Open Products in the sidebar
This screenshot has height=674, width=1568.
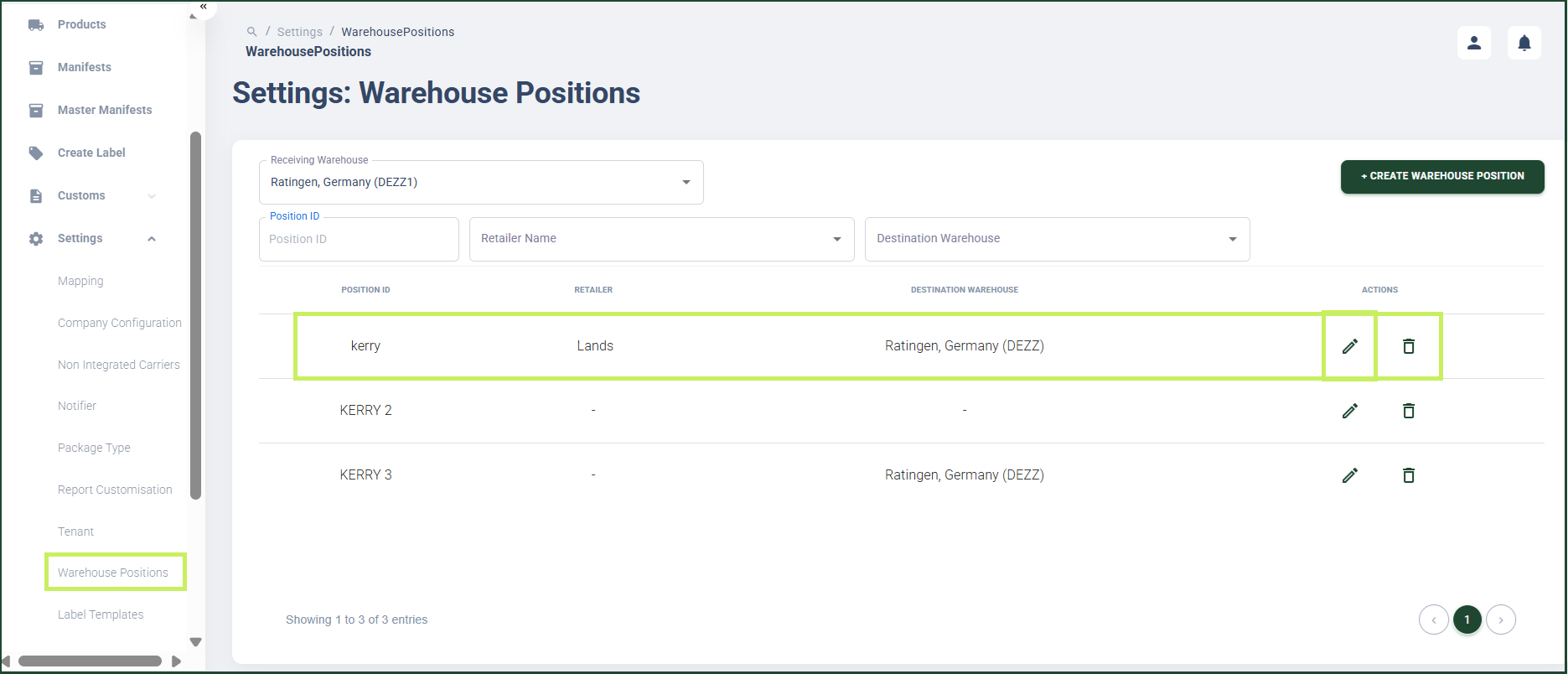pos(81,24)
